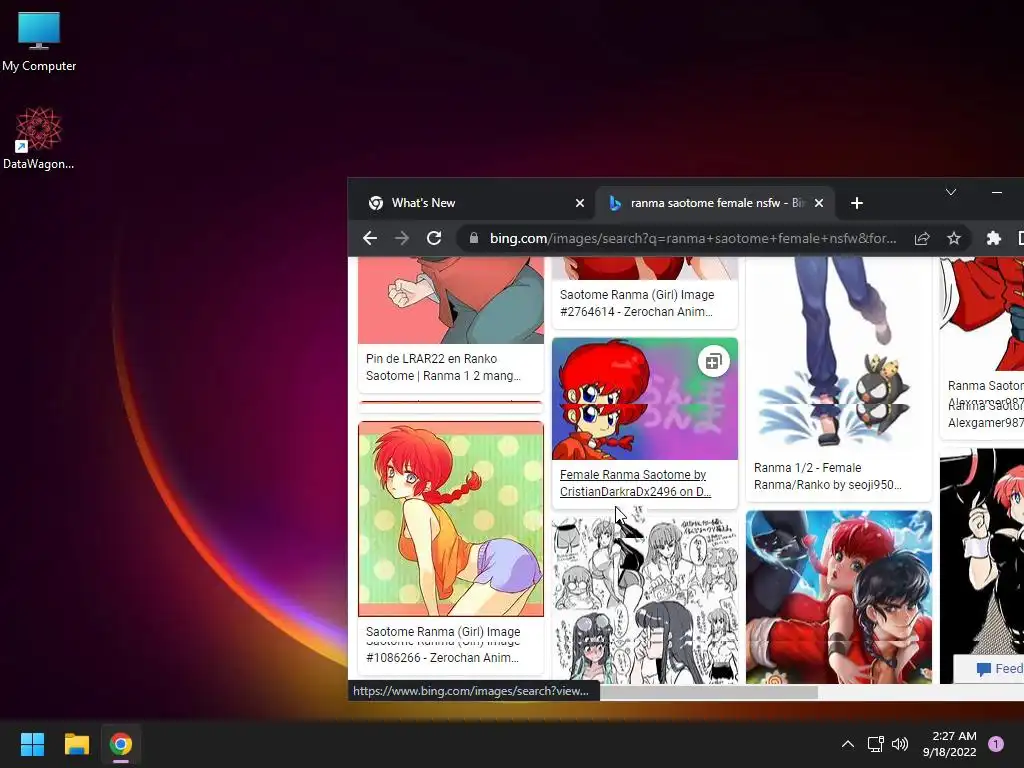Select the ranma saotome female nsfw tab
Screen dimensions: 1024x768
point(716,203)
